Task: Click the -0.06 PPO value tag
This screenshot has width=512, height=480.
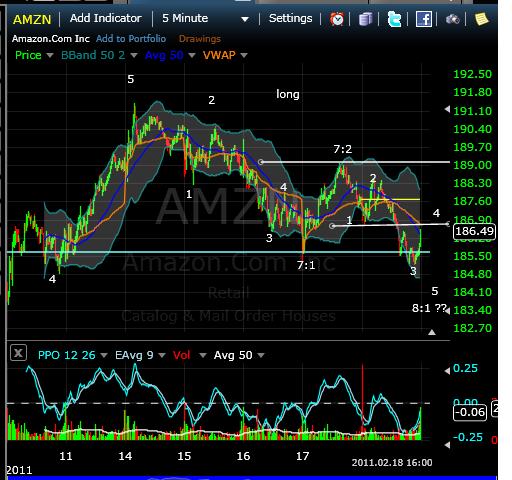Action: [470, 412]
